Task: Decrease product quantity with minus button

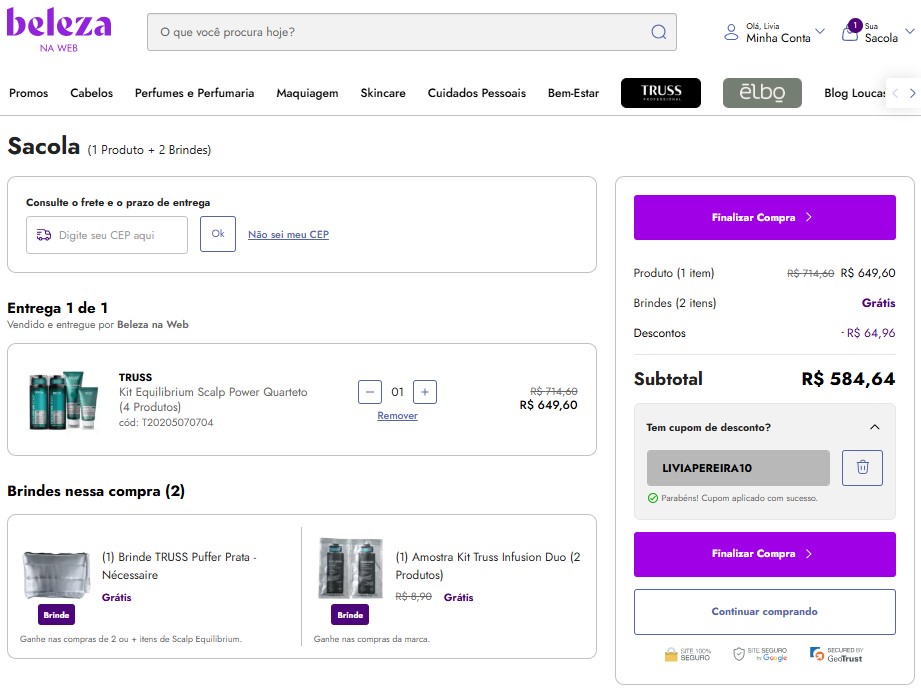Action: point(370,392)
